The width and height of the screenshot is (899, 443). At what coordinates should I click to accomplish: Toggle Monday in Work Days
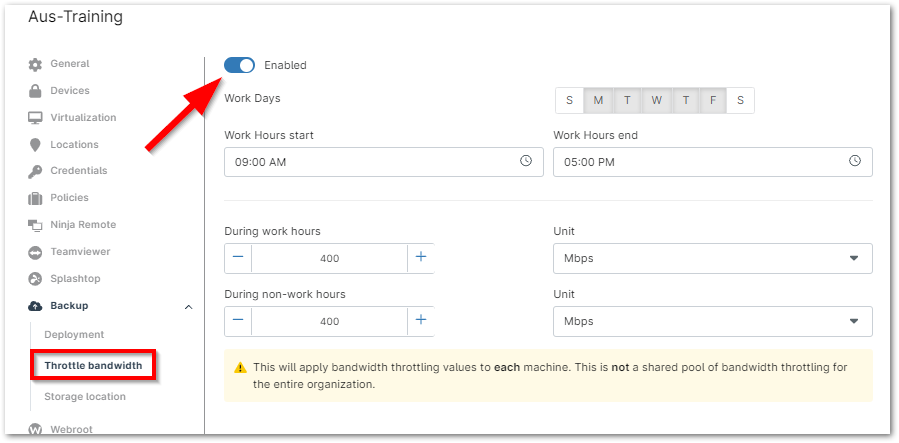click(x=598, y=100)
